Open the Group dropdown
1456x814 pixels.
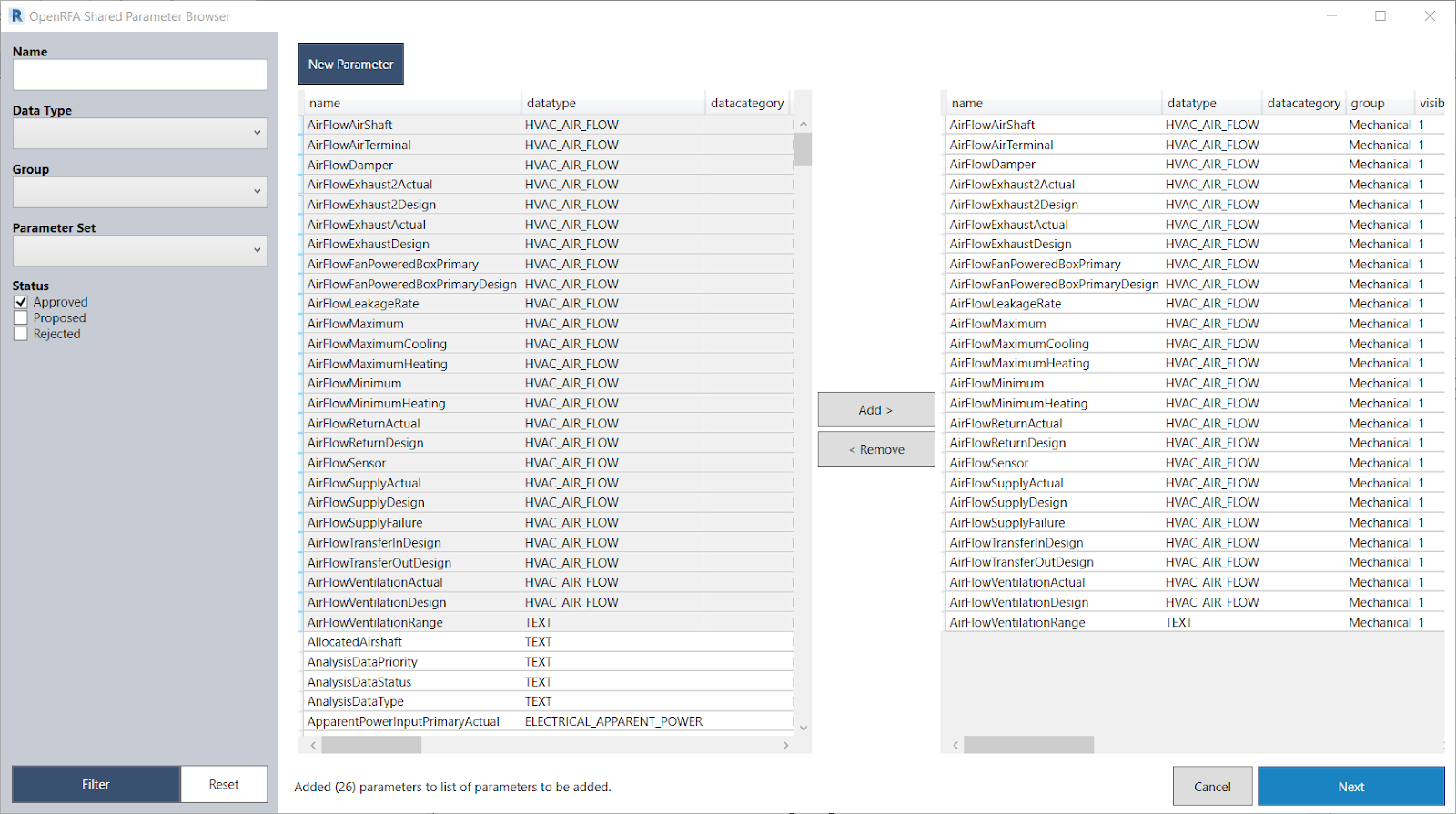[140, 192]
